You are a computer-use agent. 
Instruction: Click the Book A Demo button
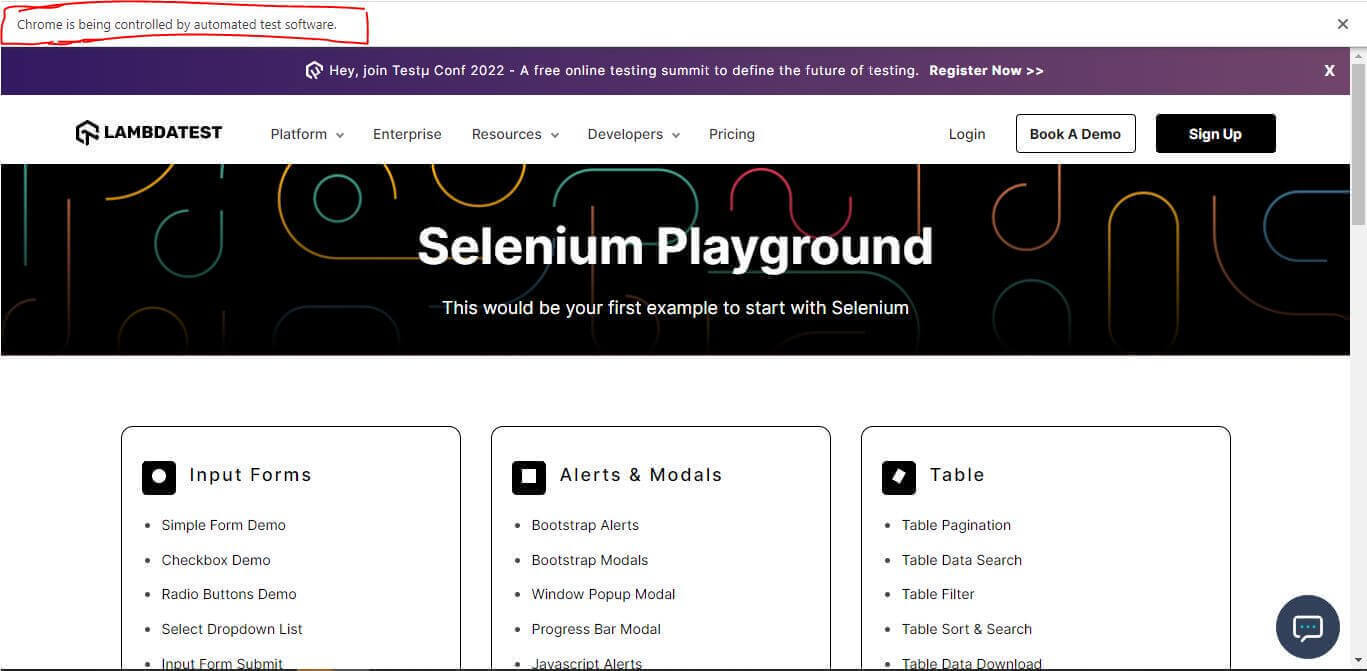[x=1075, y=132]
